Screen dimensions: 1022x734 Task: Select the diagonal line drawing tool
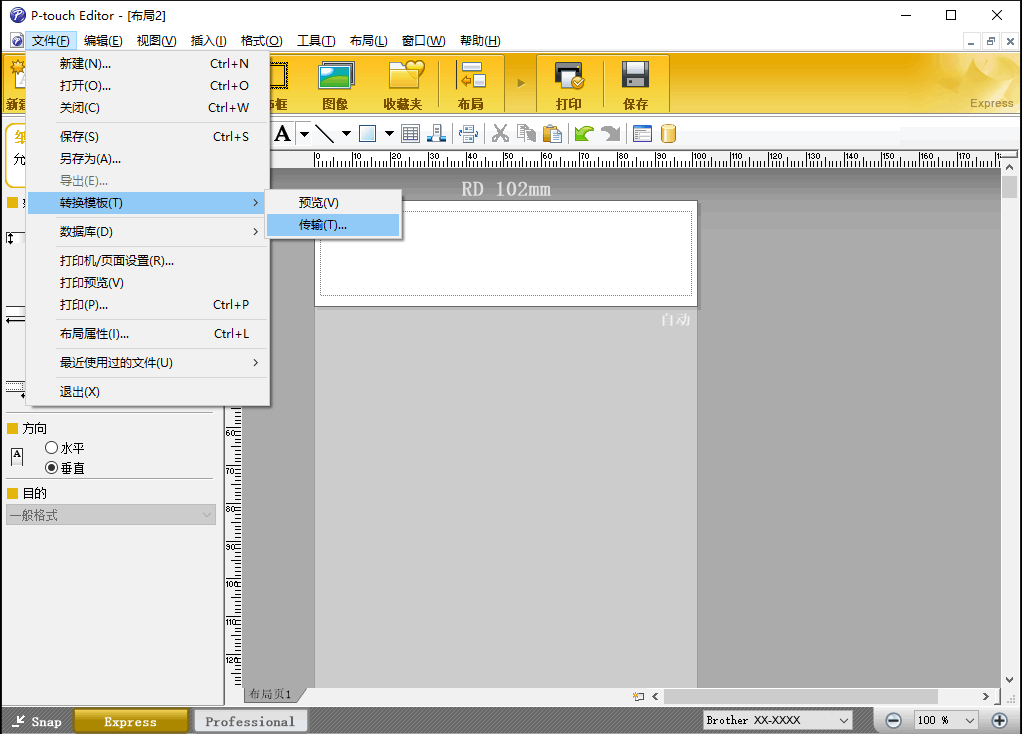coord(325,134)
